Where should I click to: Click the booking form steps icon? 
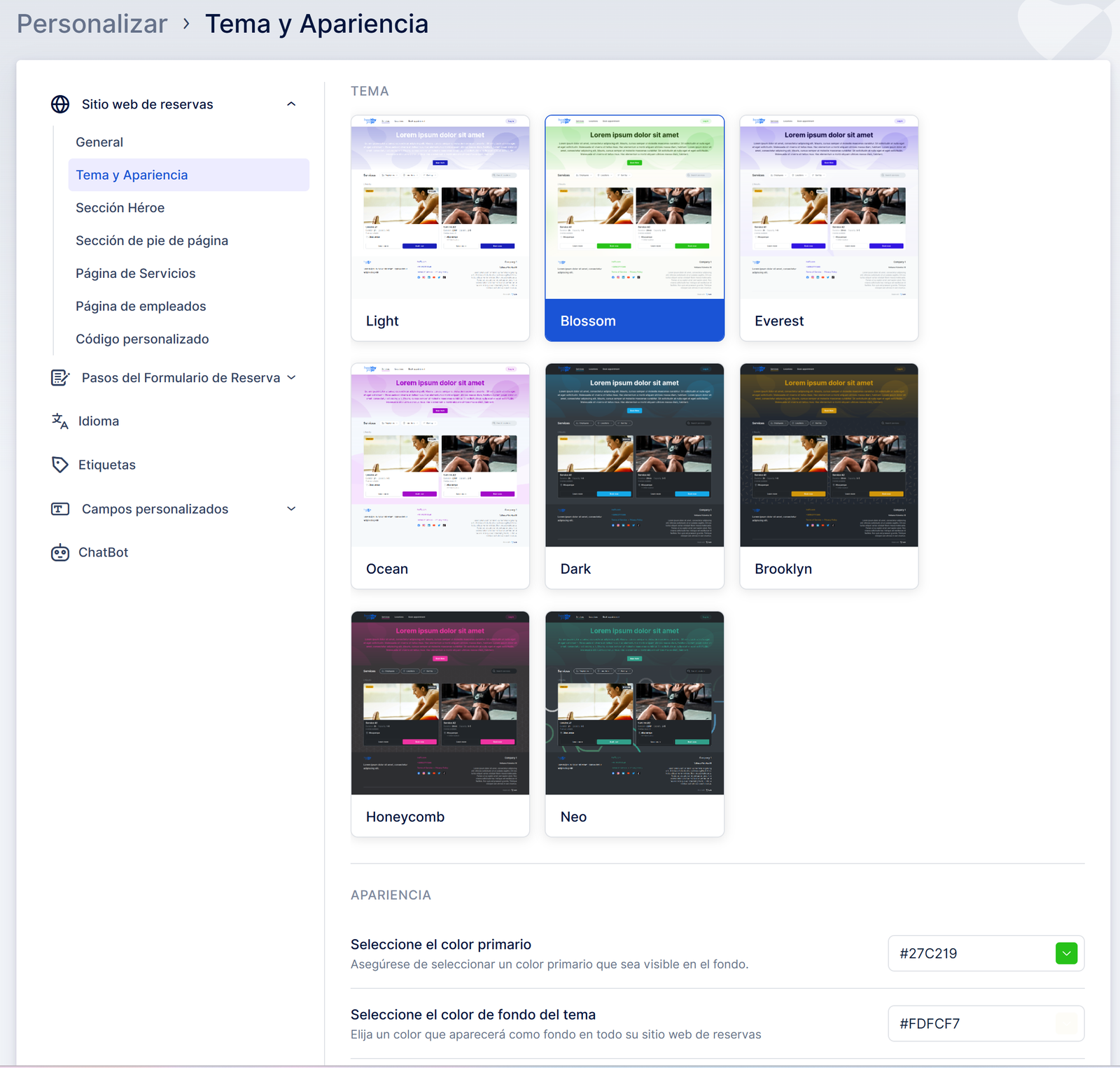click(60, 378)
